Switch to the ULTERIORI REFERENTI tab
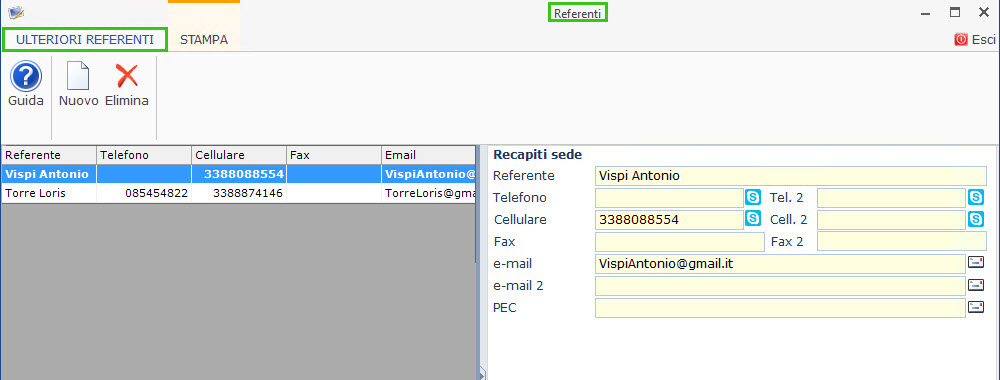The image size is (1000, 380). coord(85,40)
